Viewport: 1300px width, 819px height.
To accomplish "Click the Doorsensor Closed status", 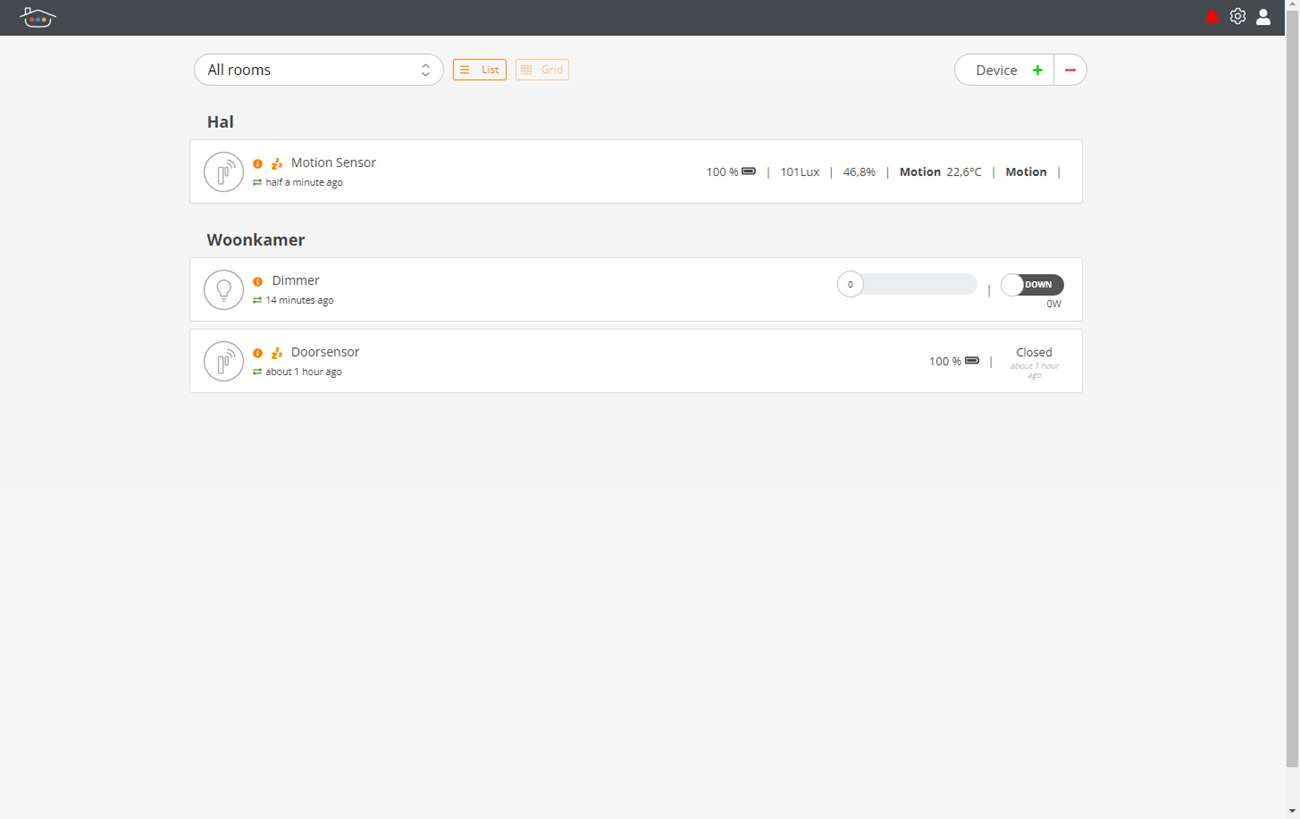I will coord(1034,353).
